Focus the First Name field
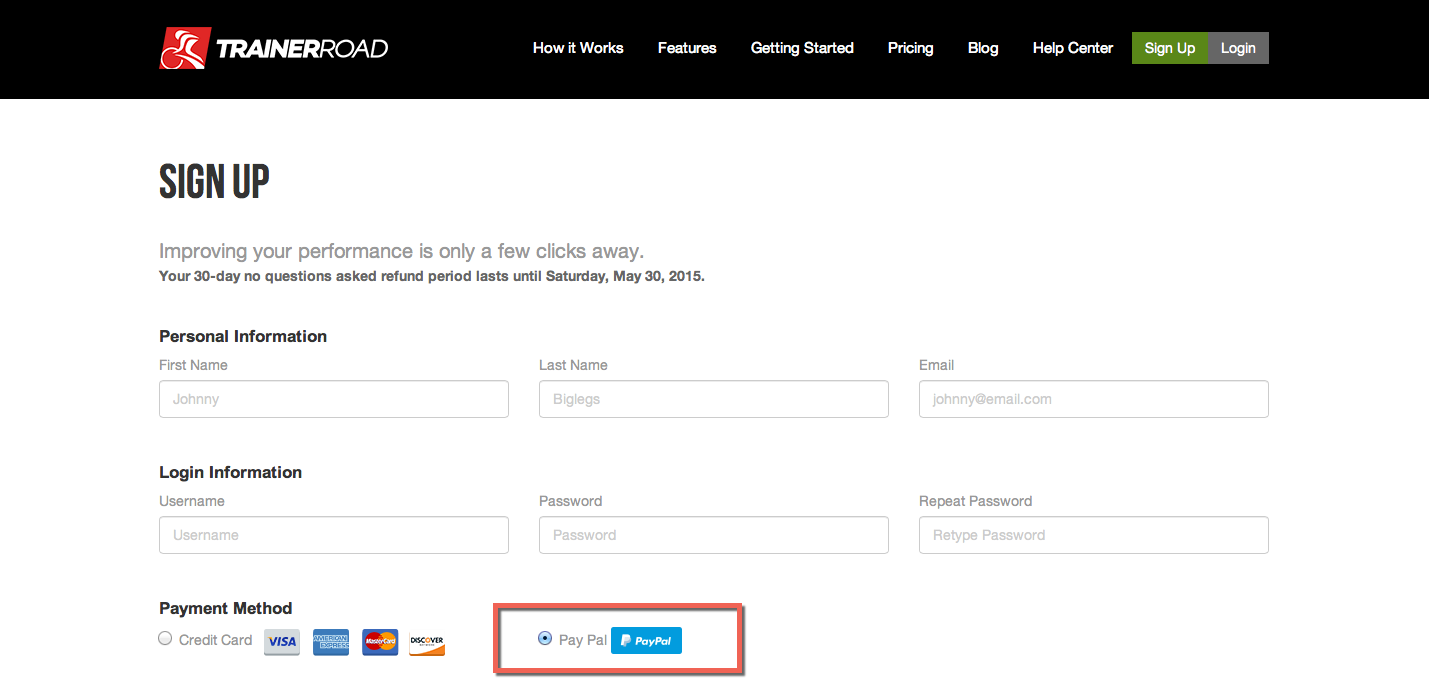 pos(334,399)
